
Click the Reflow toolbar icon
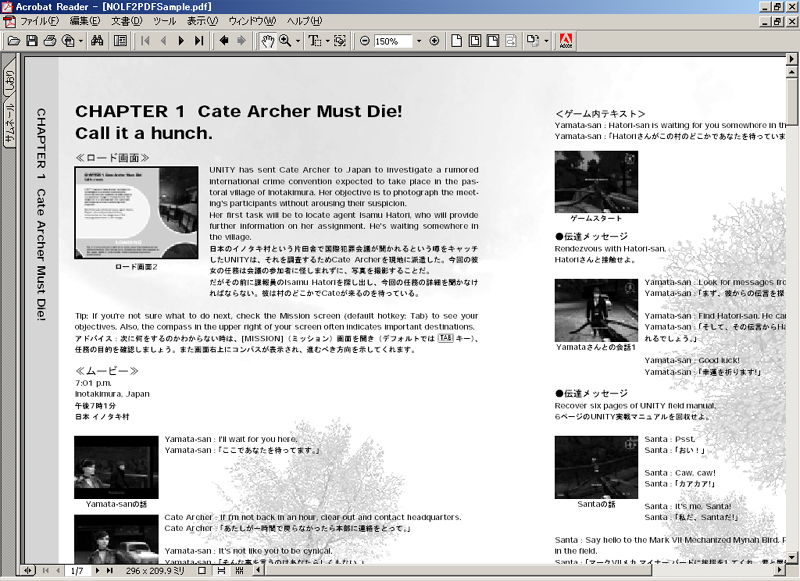pos(511,41)
